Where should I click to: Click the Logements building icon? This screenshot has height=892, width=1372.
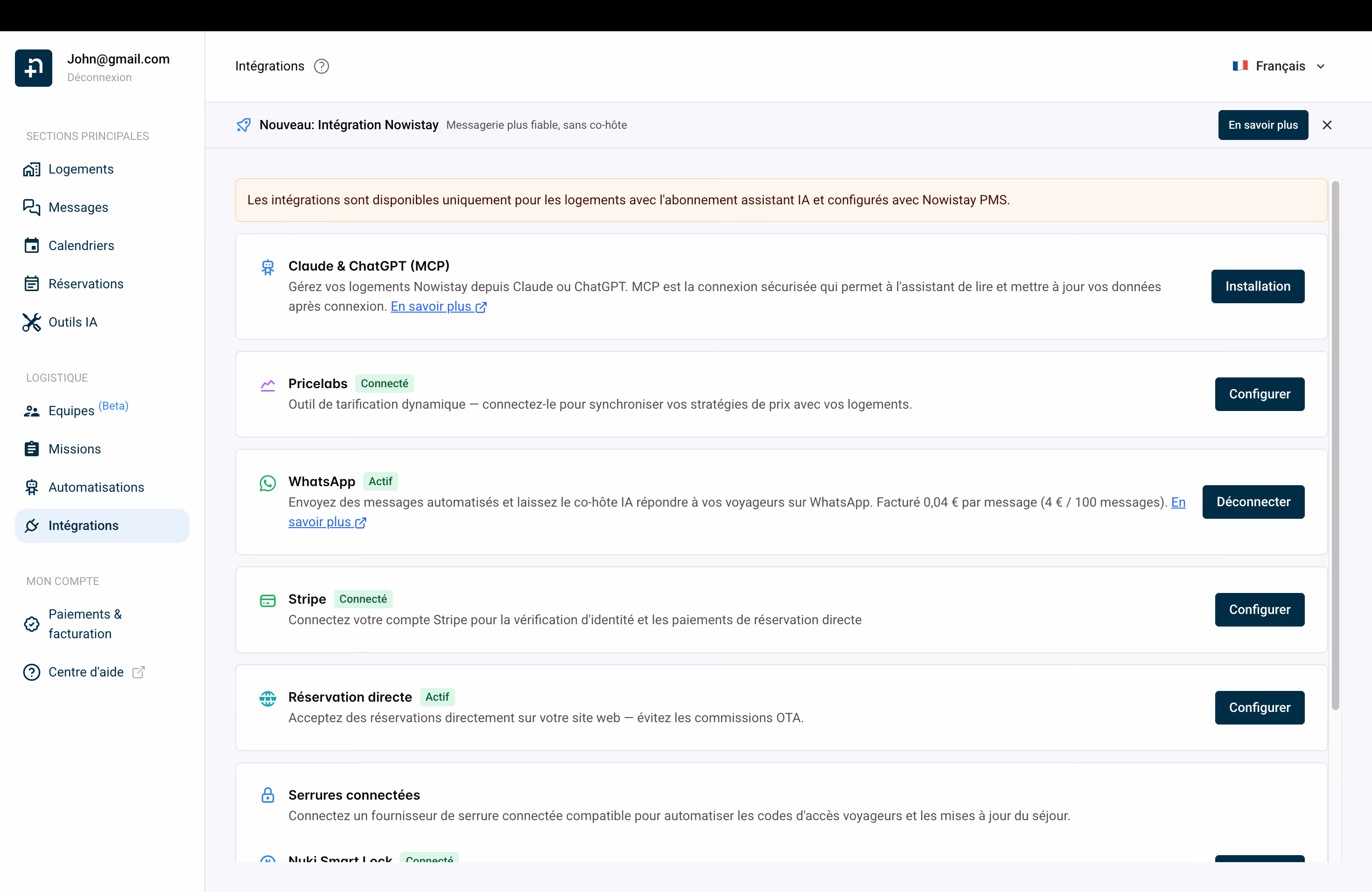[x=32, y=169]
